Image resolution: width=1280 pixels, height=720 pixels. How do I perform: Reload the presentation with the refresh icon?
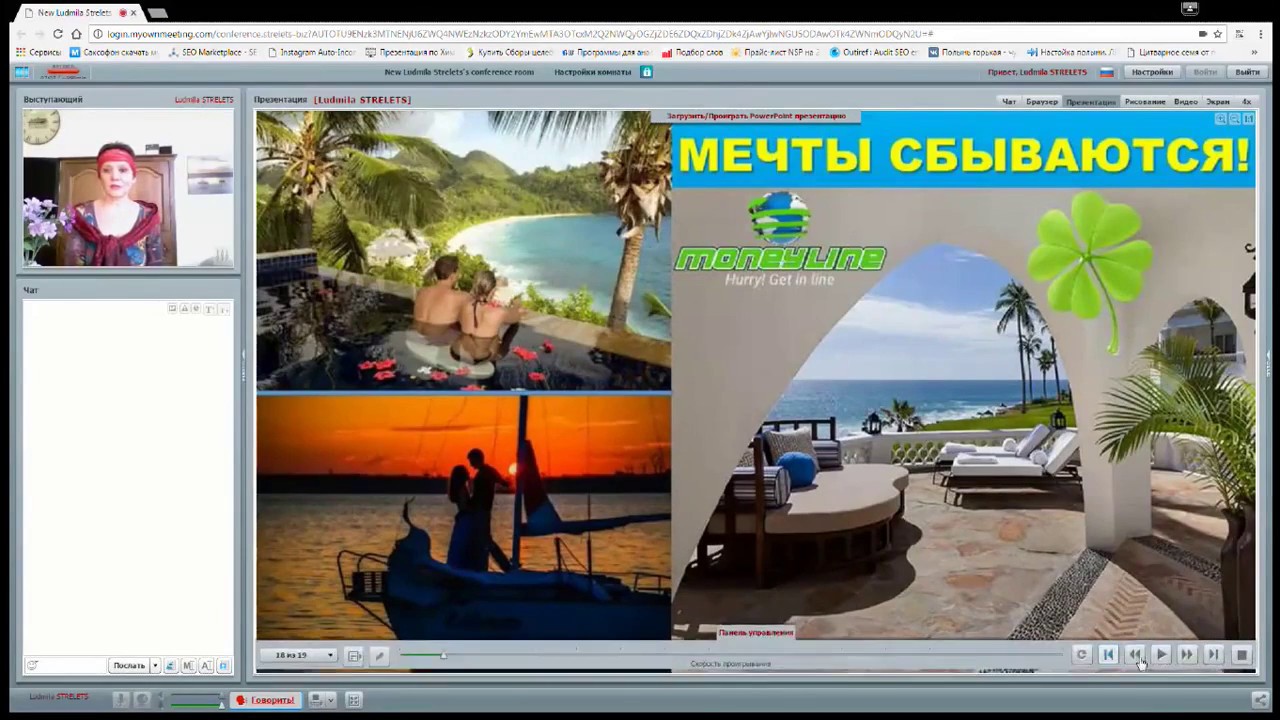click(x=1081, y=655)
